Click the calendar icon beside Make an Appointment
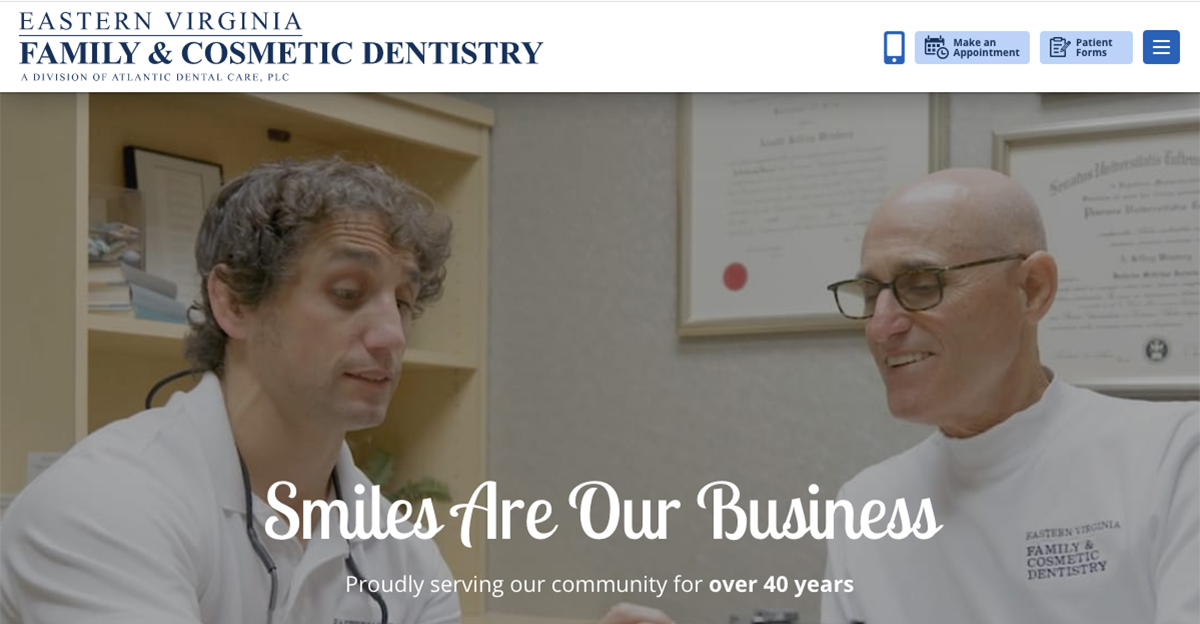Image resolution: width=1200 pixels, height=624 pixels. pos(936,47)
